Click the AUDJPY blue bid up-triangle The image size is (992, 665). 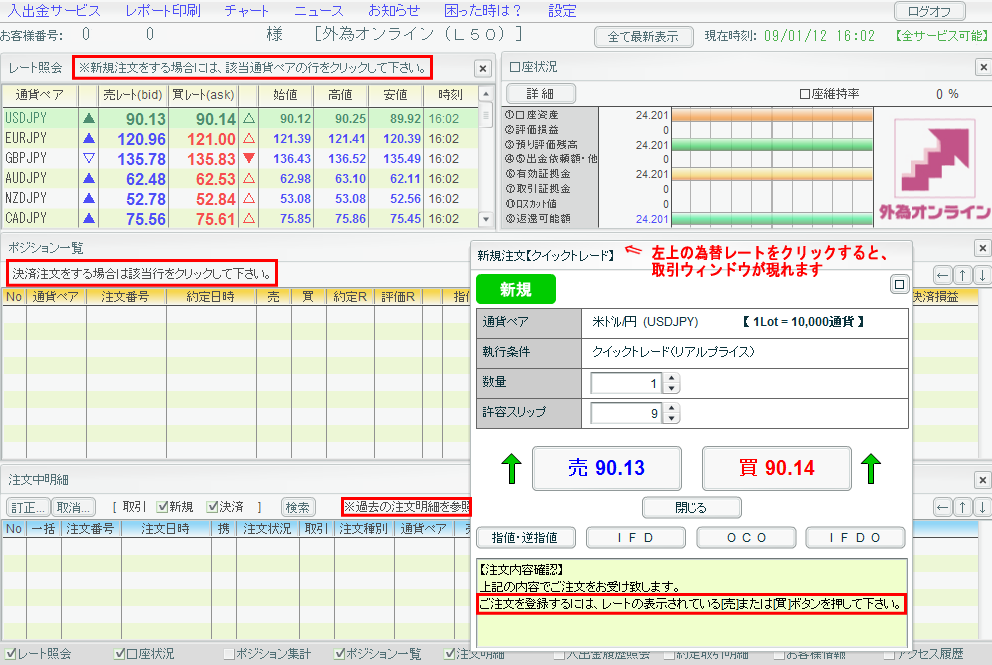coord(89,178)
